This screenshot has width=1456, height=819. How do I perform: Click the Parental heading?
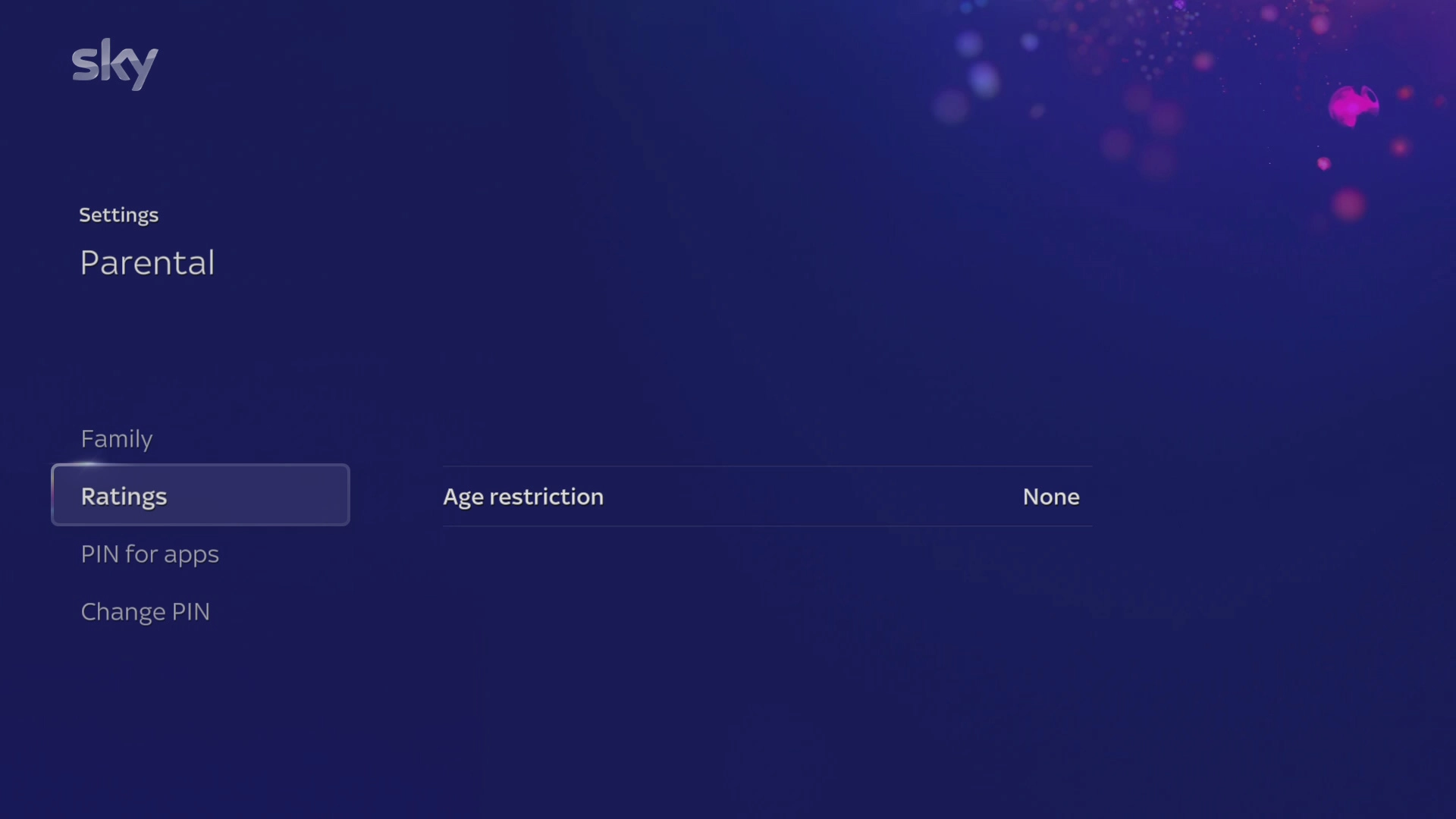(147, 263)
